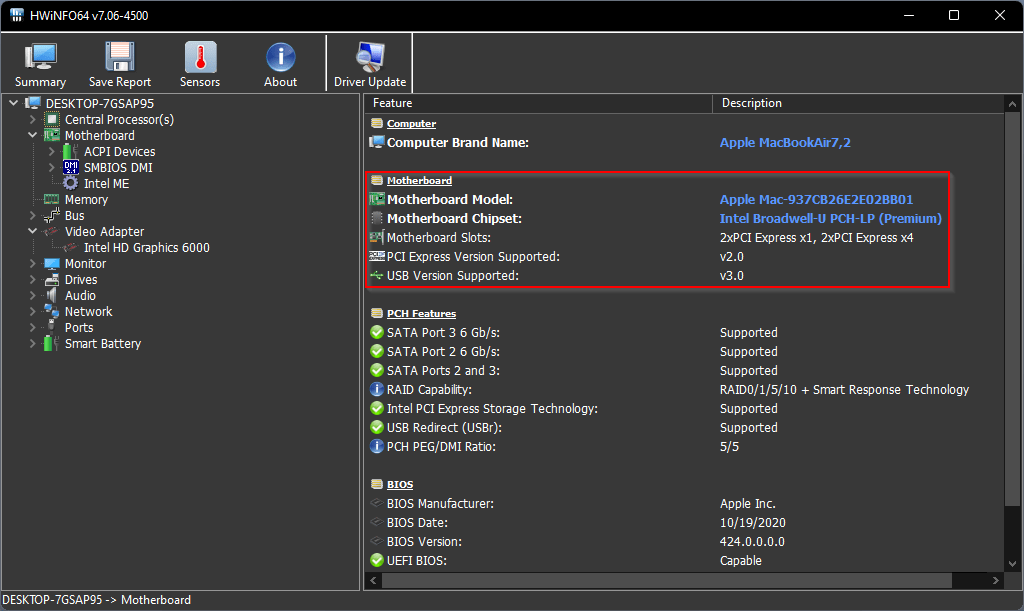Screen dimensions: 1024x611
Task: Click the Intel ME icon
Action: [70, 183]
